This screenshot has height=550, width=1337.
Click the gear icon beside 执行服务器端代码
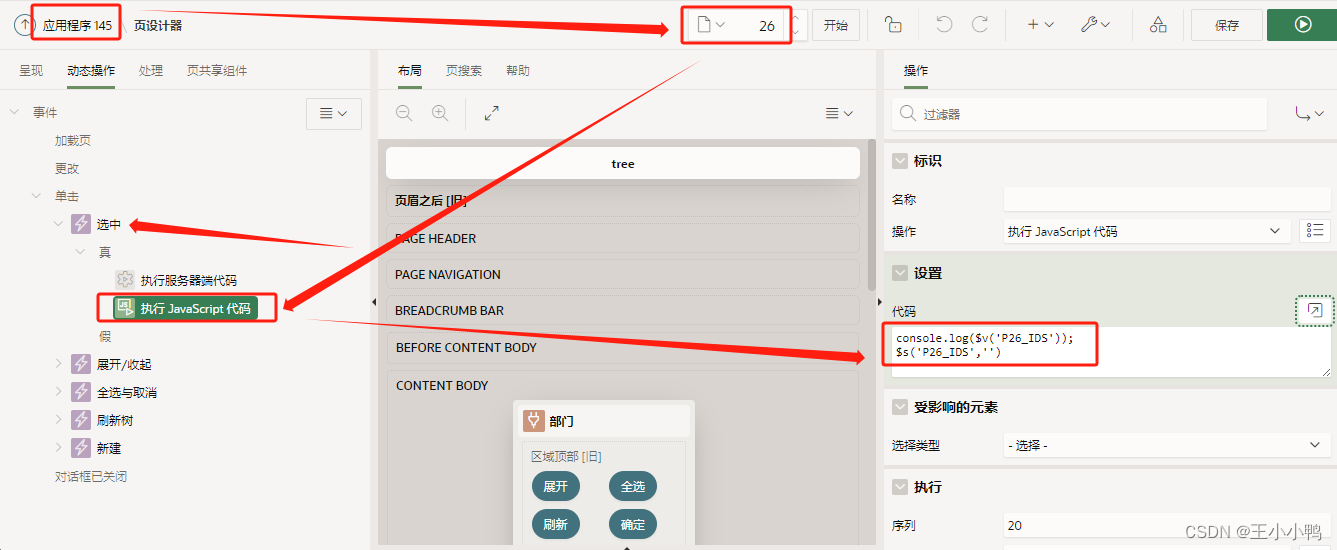(125, 280)
